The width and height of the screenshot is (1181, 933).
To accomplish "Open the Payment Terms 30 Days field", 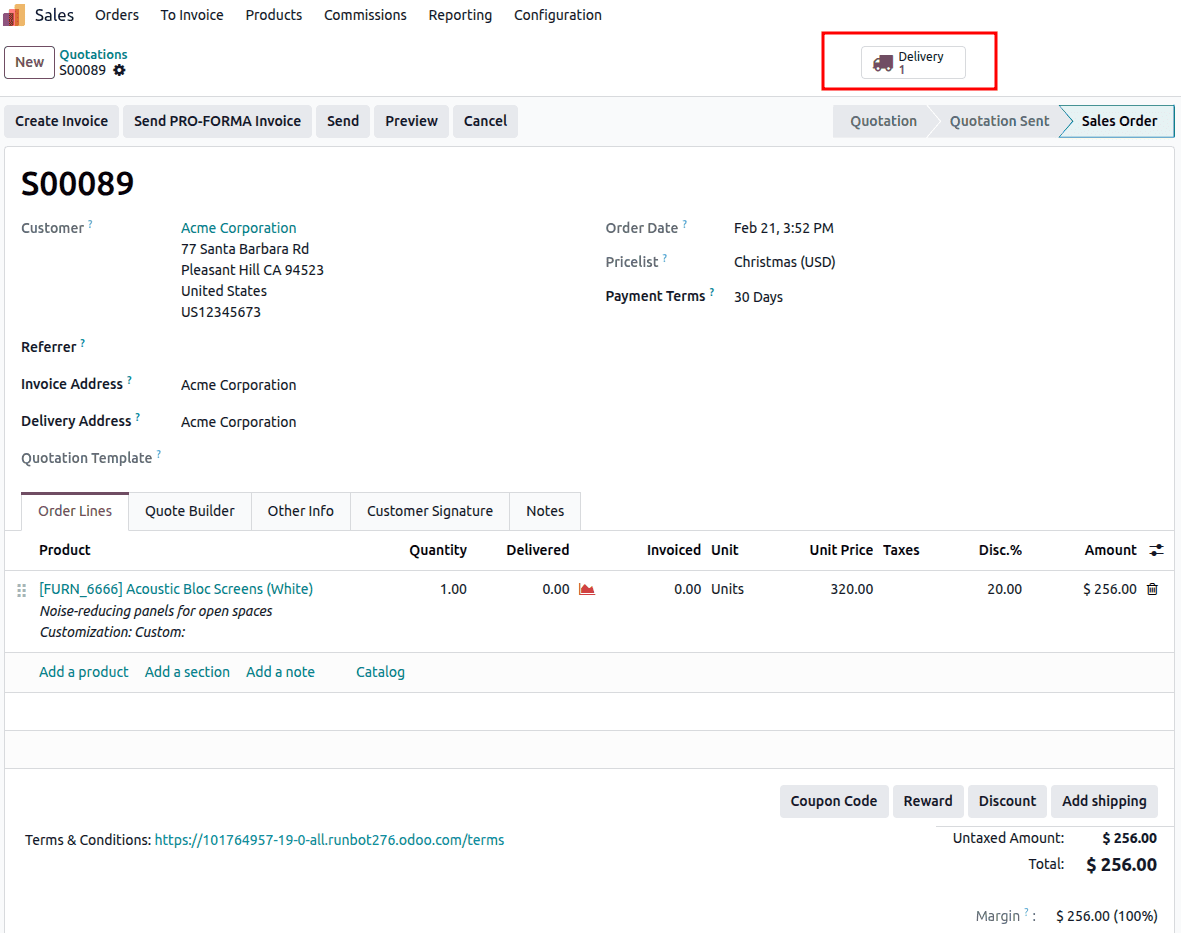I will pyautogui.click(x=758, y=297).
